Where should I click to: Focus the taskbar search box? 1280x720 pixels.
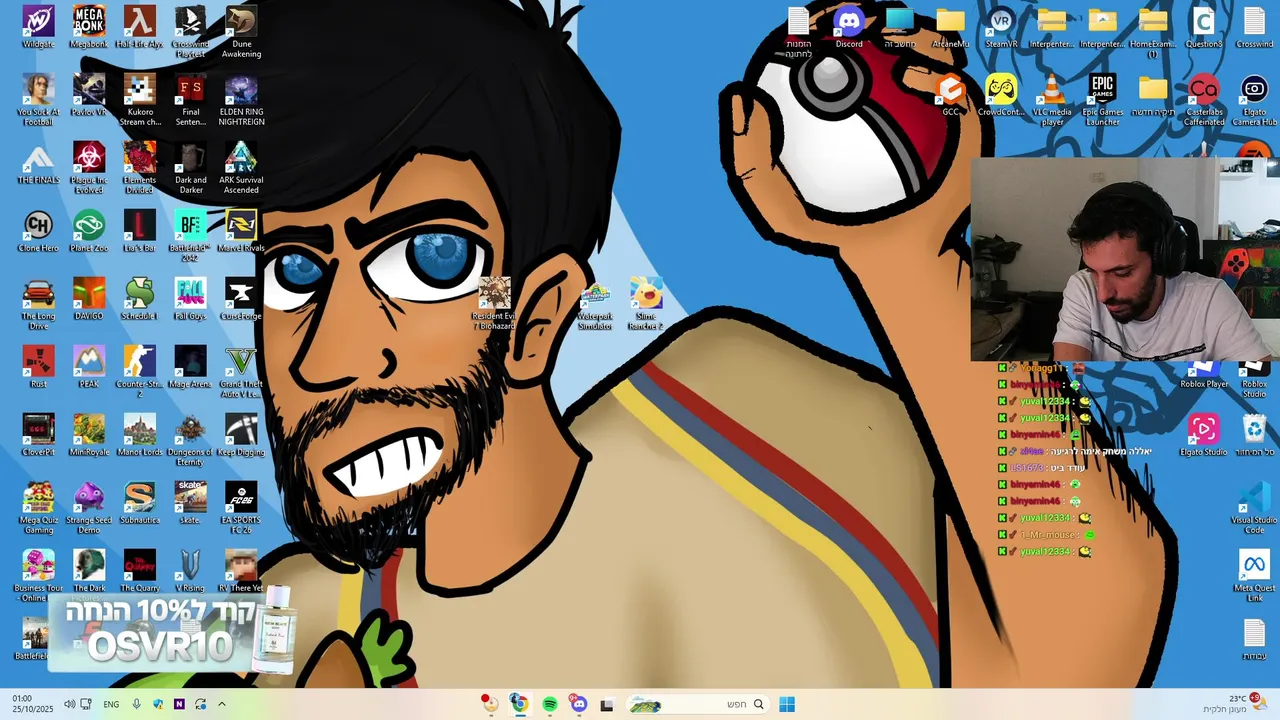tap(700, 704)
